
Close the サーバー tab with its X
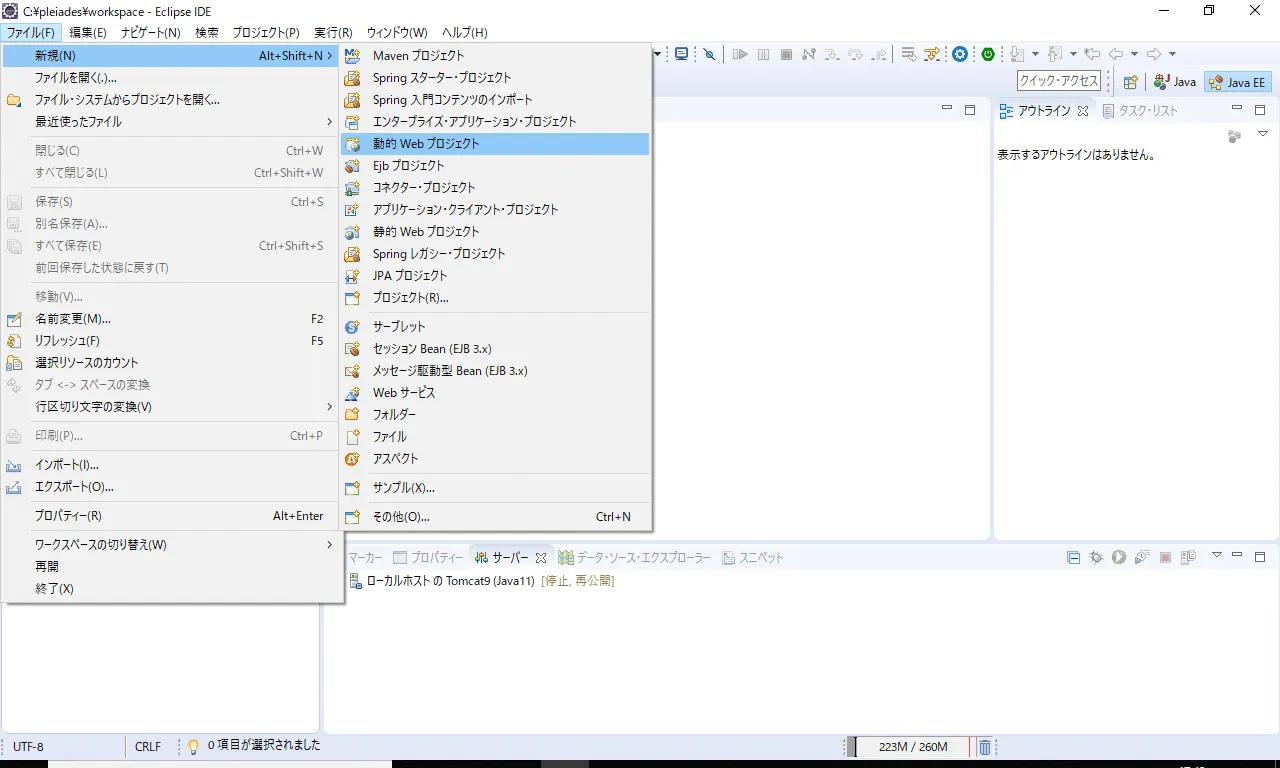pyautogui.click(x=541, y=558)
